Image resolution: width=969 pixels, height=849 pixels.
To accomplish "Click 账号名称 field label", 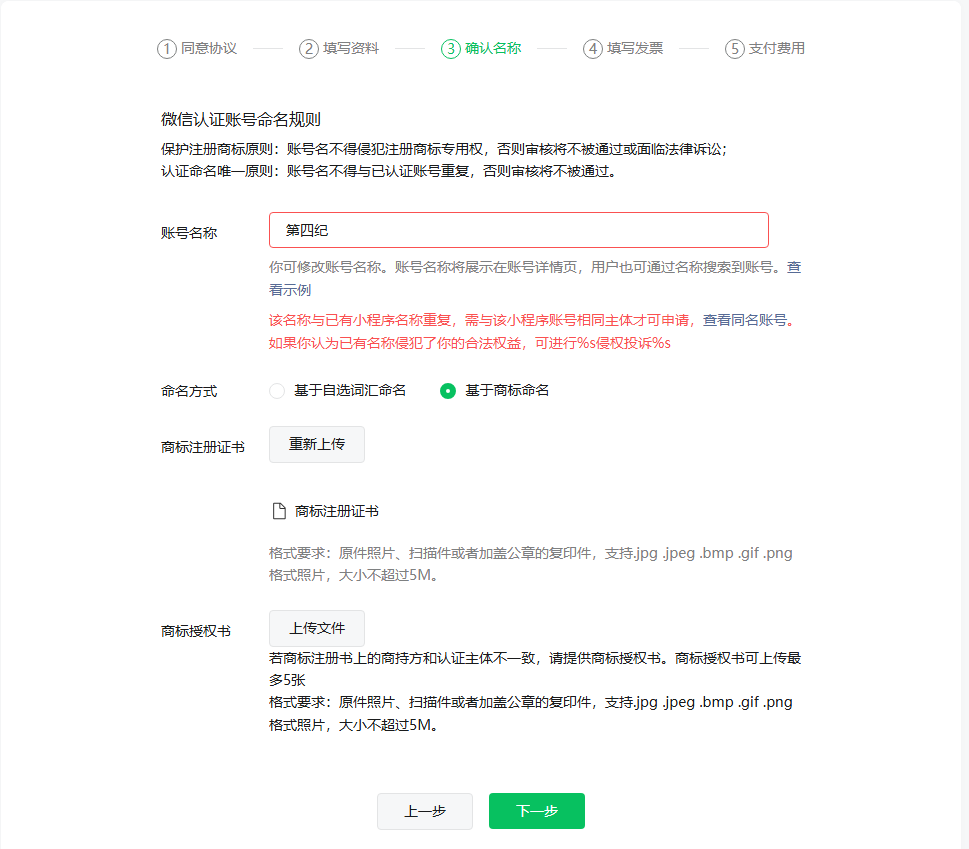I will (x=189, y=233).
